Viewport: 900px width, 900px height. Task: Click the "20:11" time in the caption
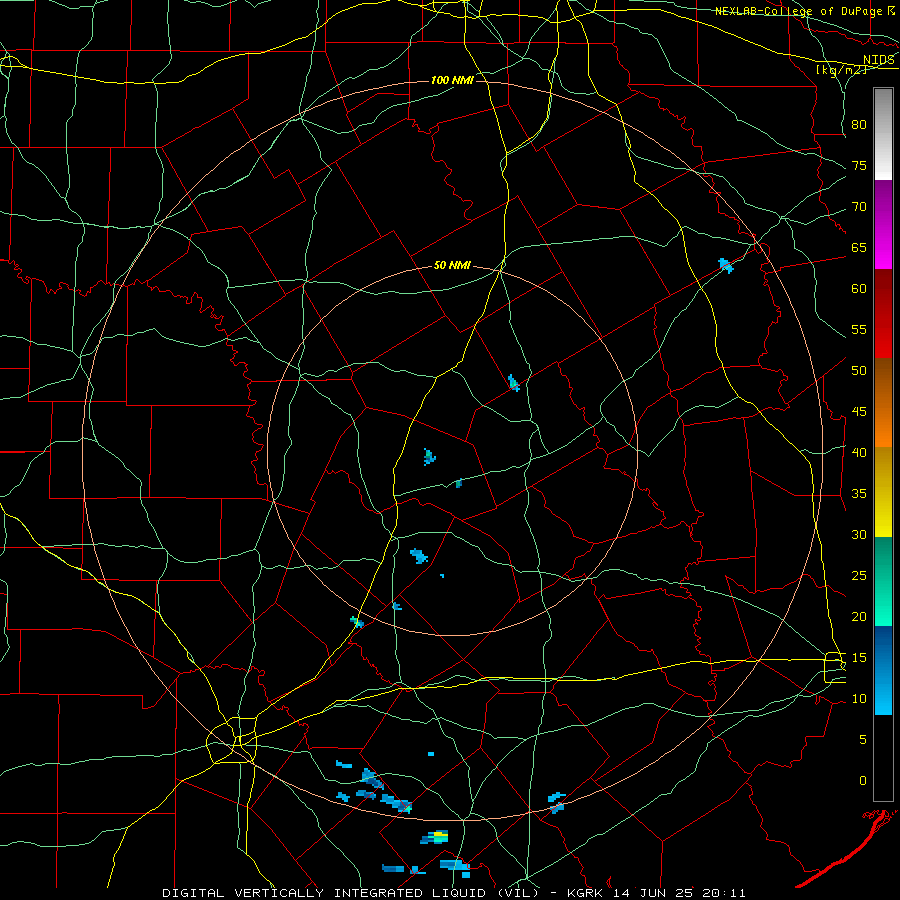click(x=725, y=893)
